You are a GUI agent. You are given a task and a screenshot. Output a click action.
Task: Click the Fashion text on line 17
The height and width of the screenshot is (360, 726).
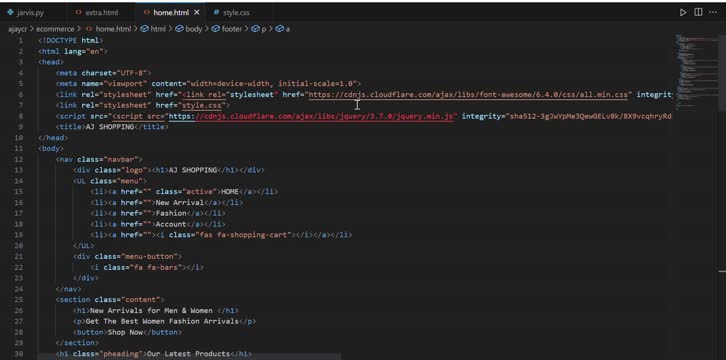[171, 213]
